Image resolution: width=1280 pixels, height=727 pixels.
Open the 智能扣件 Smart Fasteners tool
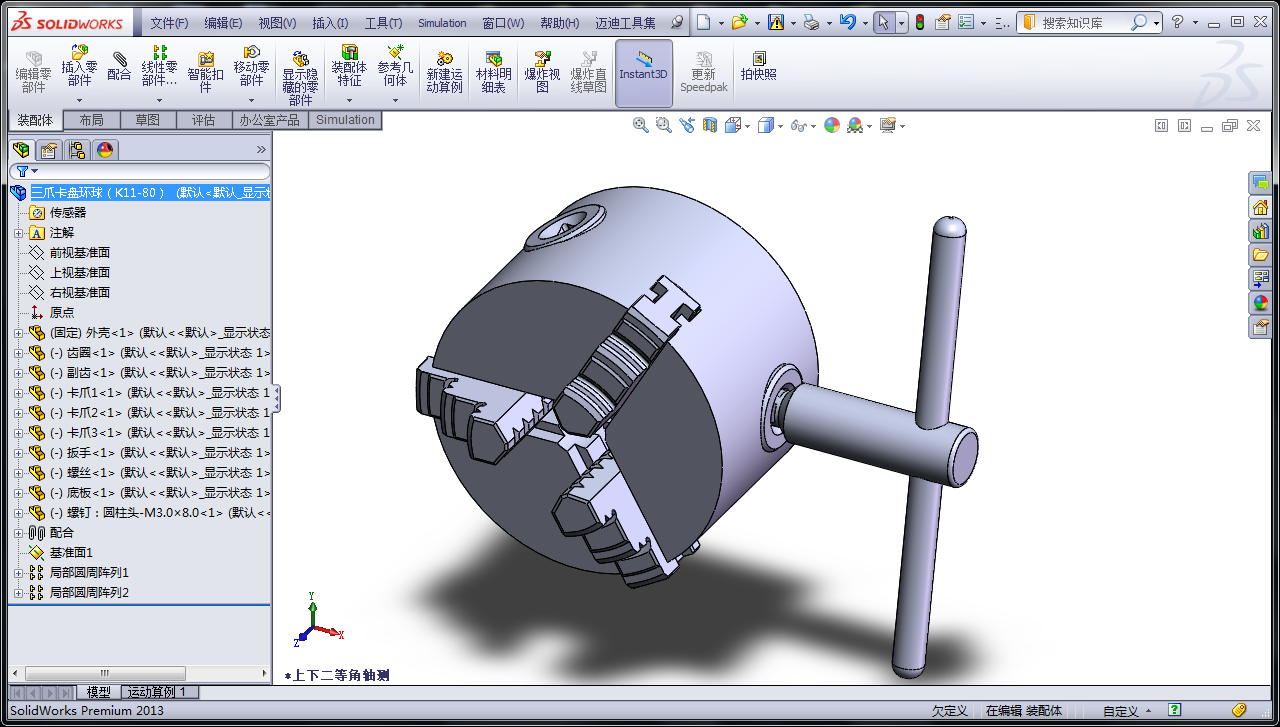pyautogui.click(x=205, y=72)
